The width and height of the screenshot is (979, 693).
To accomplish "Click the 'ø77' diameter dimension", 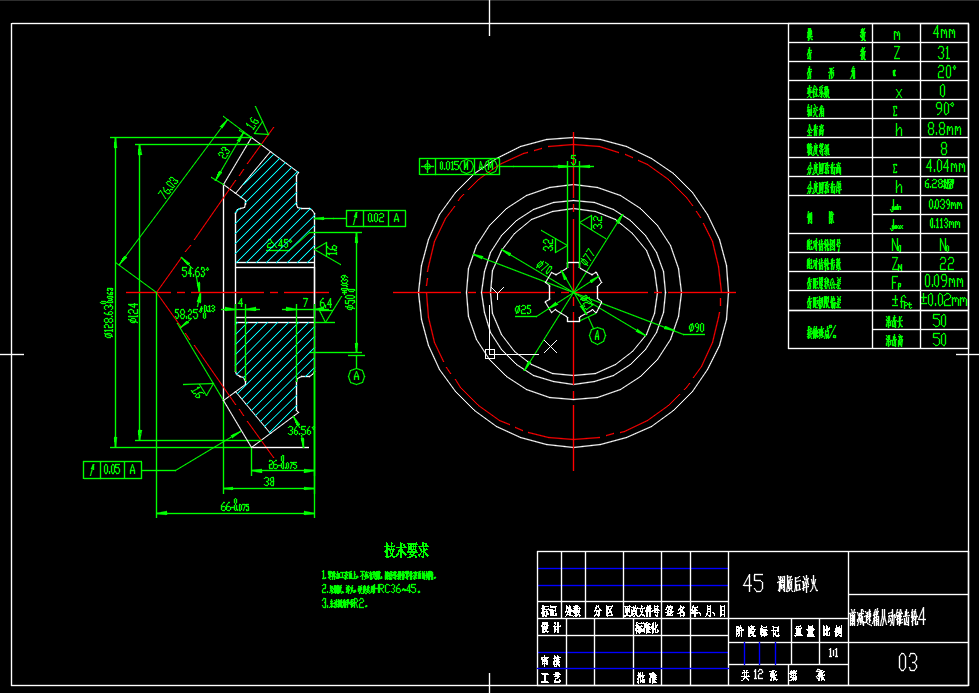I will [588, 257].
